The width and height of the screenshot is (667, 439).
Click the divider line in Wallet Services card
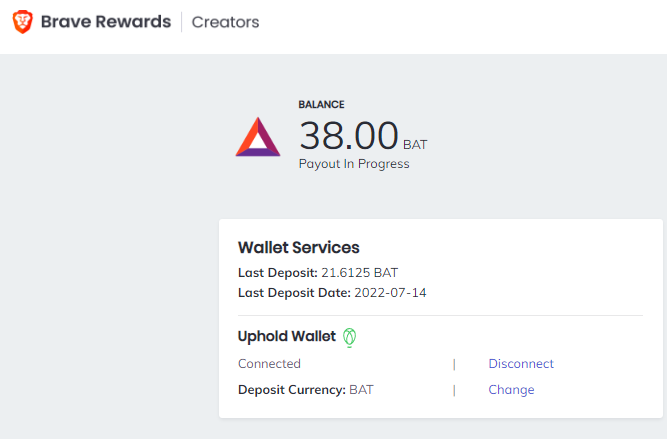click(440, 316)
